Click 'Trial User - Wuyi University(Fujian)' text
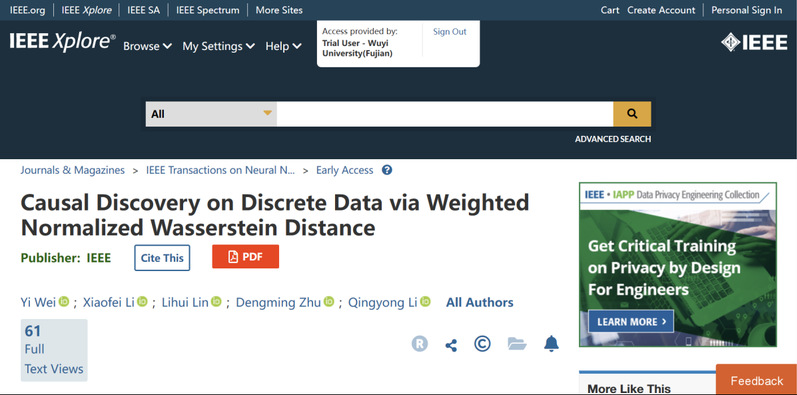Screen dimensions: 797x395 coord(357,48)
